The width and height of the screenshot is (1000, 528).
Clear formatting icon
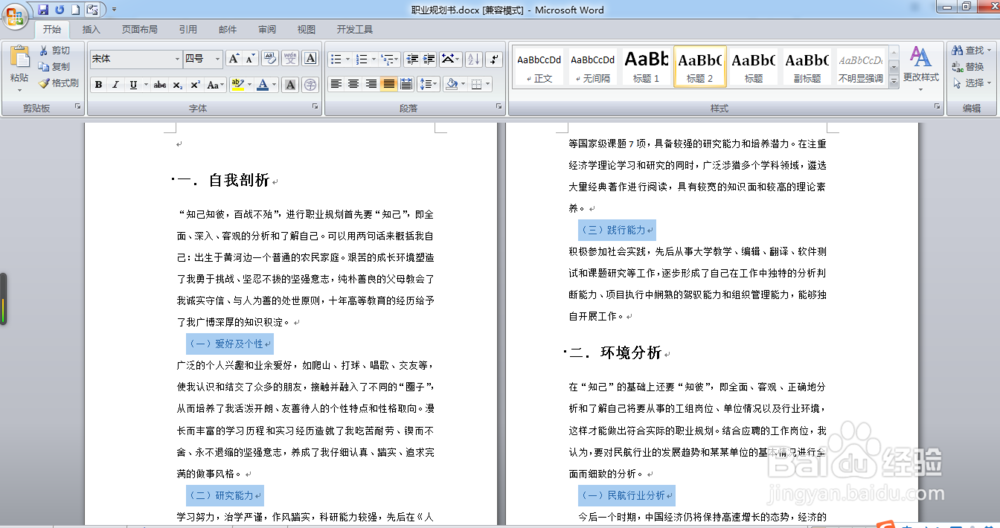[x=270, y=59]
